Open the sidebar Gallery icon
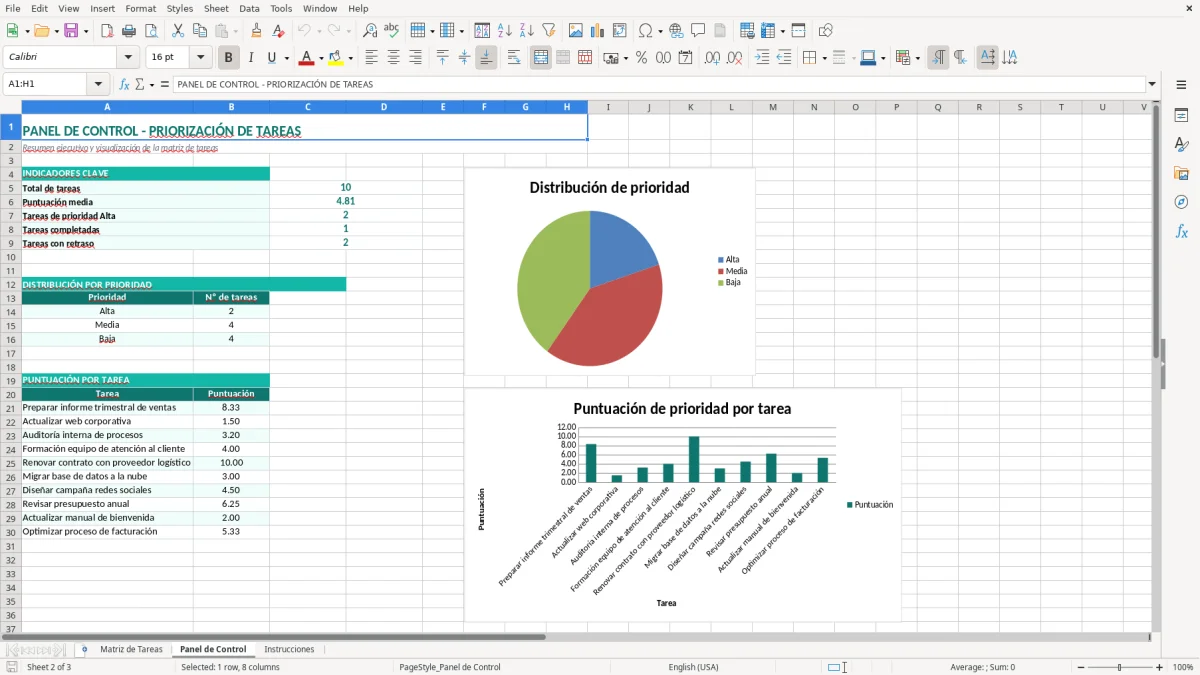This screenshot has height=675, width=1200. [x=1181, y=173]
